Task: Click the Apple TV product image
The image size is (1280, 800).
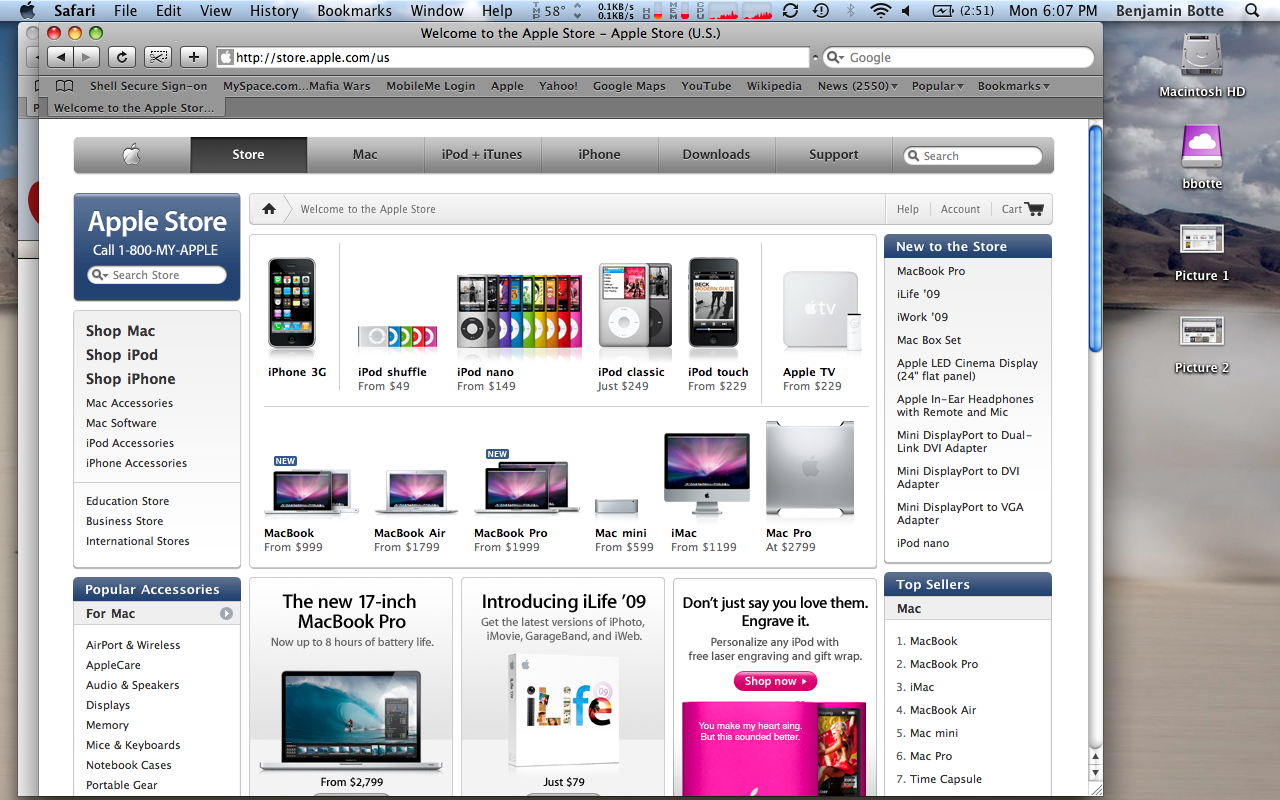Action: (822, 311)
